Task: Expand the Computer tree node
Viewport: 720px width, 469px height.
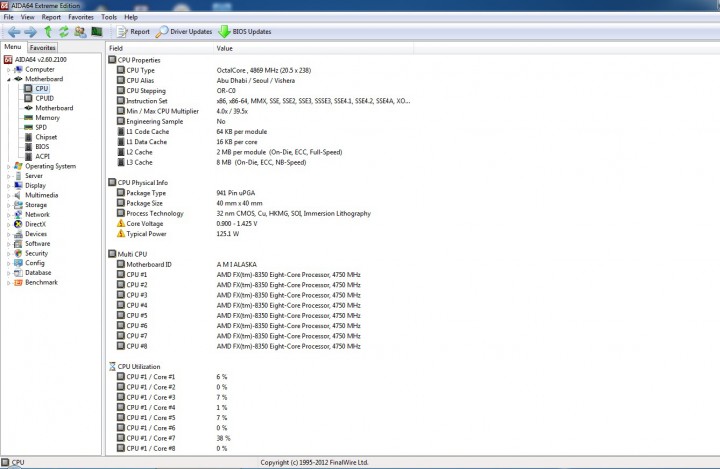Action: (8, 70)
